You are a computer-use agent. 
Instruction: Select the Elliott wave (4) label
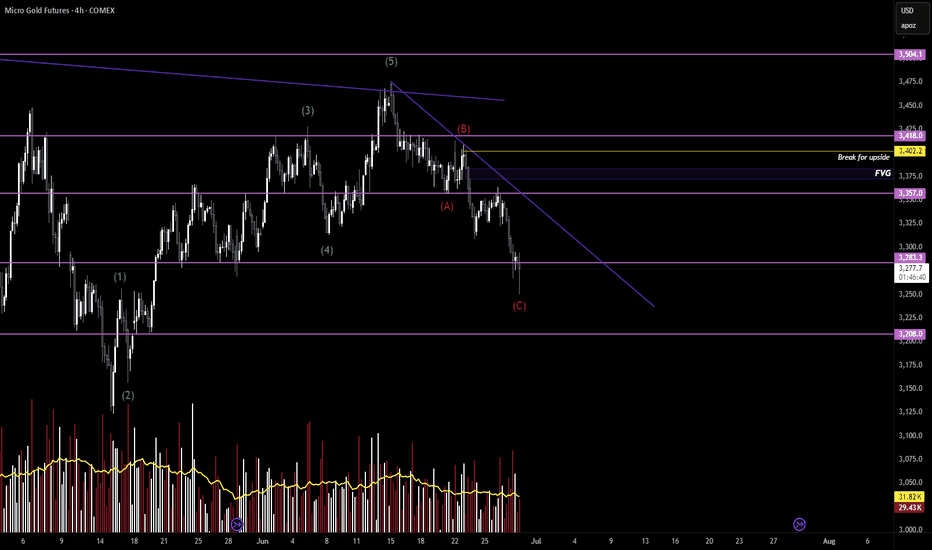coord(327,250)
